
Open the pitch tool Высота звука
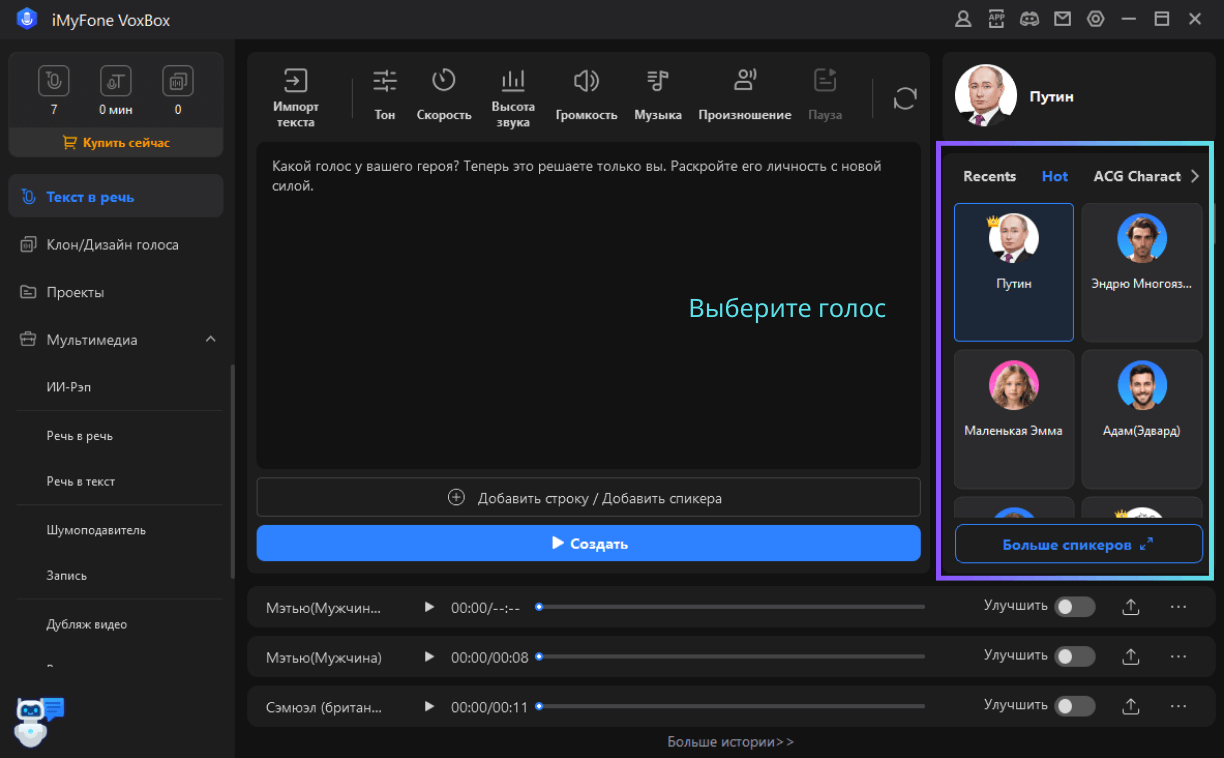click(x=513, y=97)
